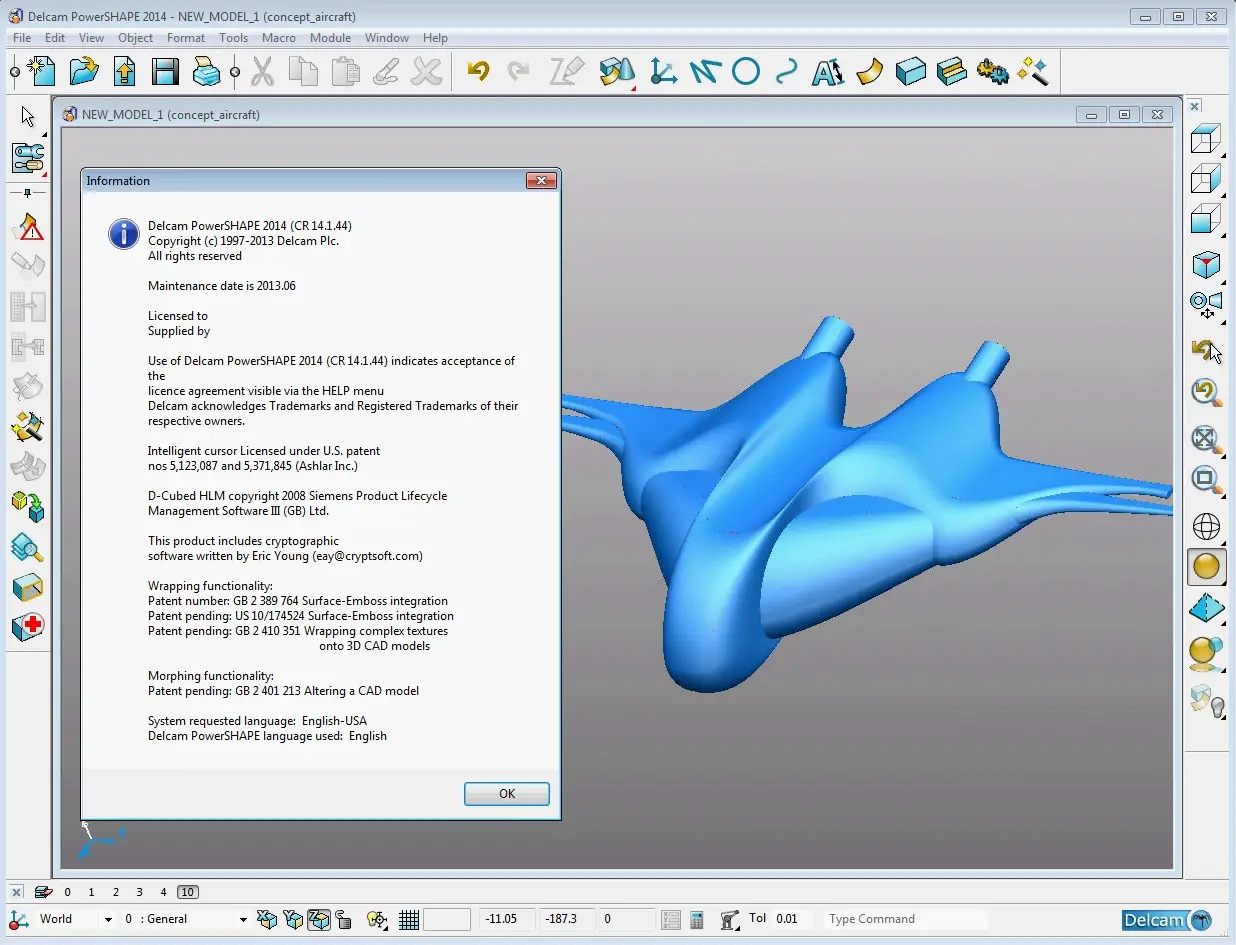Click the Delcam logo button

(1166, 920)
